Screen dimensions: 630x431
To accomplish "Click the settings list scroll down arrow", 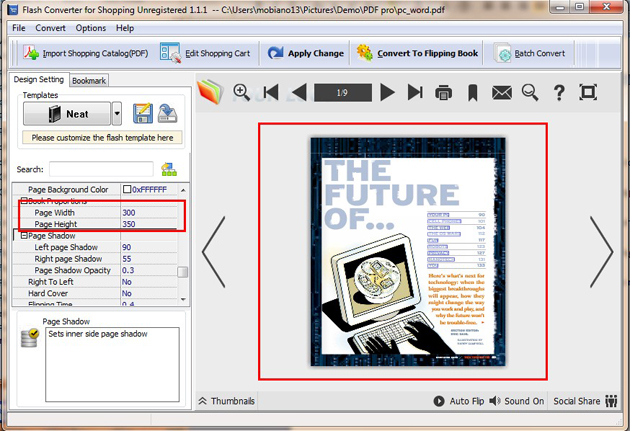I will (x=183, y=300).
